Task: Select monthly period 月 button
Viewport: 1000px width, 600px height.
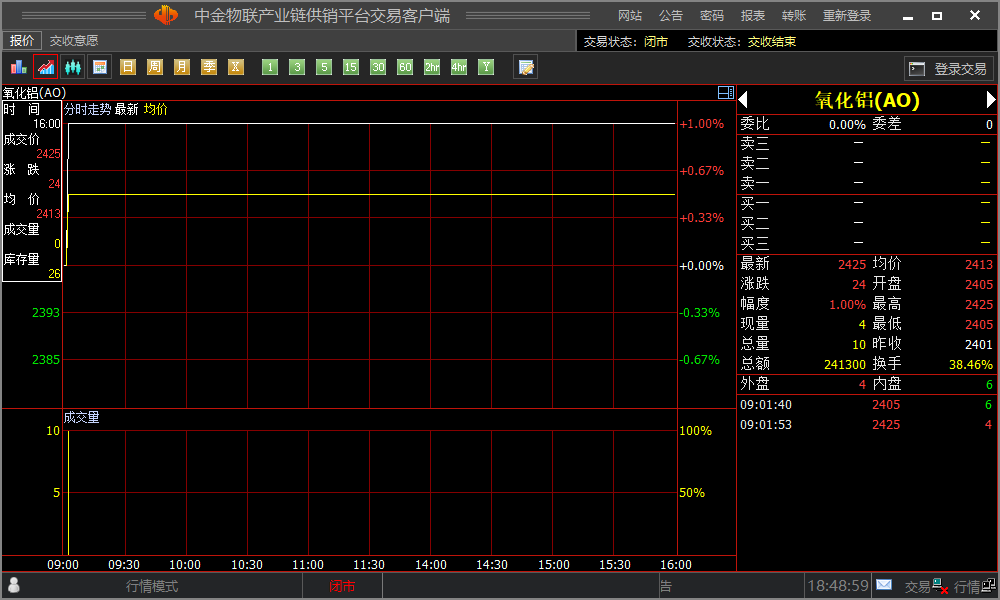Action: coord(182,67)
